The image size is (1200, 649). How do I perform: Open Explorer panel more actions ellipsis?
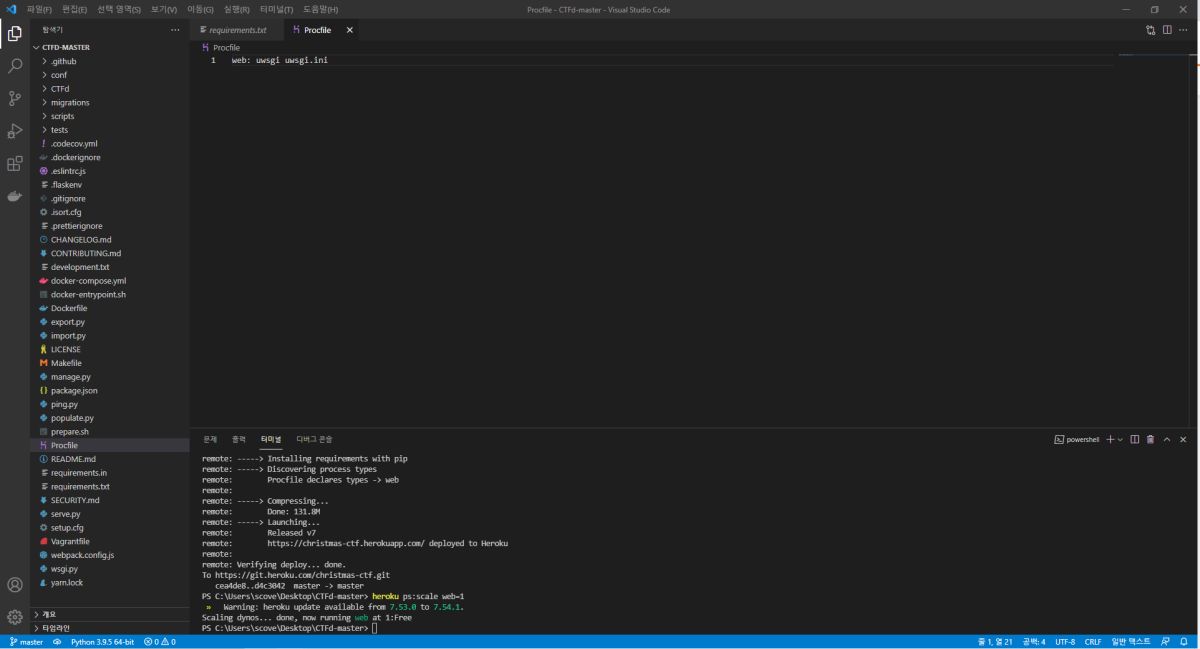[x=176, y=30]
